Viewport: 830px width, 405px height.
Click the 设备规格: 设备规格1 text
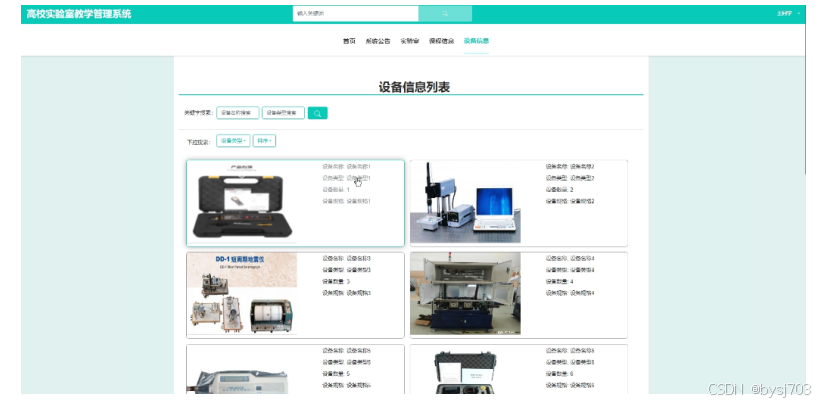point(347,201)
